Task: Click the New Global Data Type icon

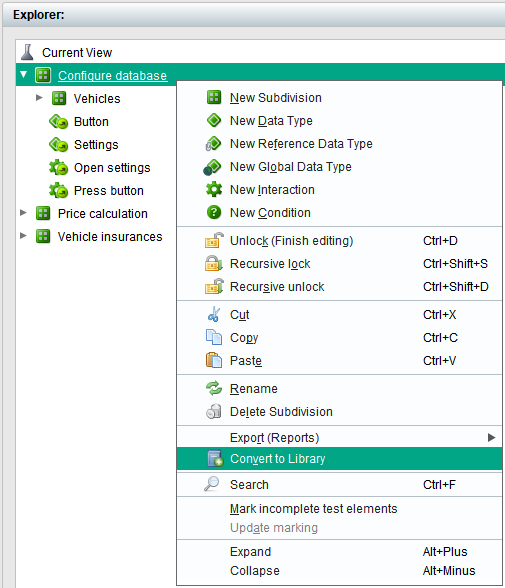Action: [212, 167]
